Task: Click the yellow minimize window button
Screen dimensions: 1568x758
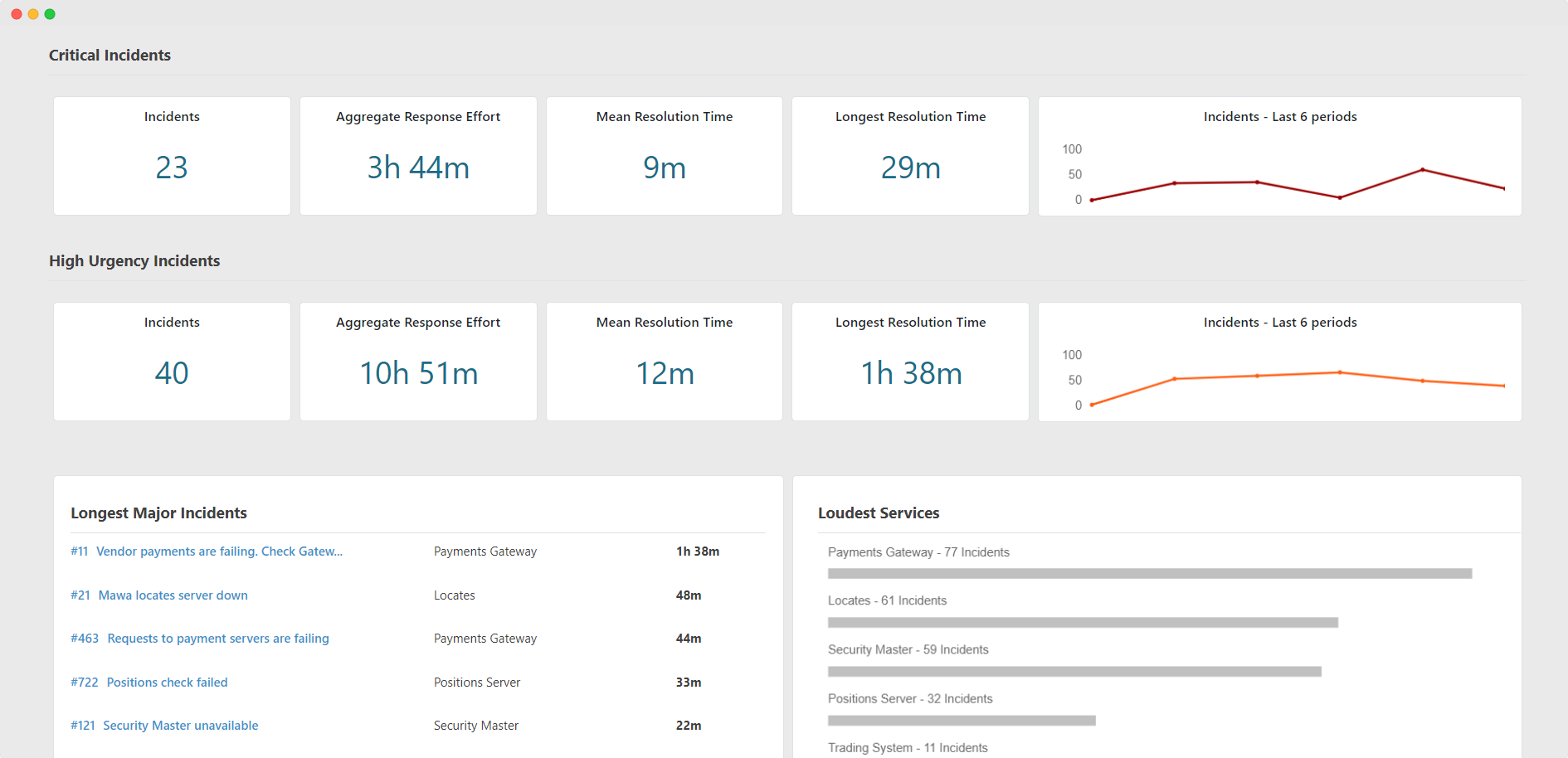Action: [33, 14]
